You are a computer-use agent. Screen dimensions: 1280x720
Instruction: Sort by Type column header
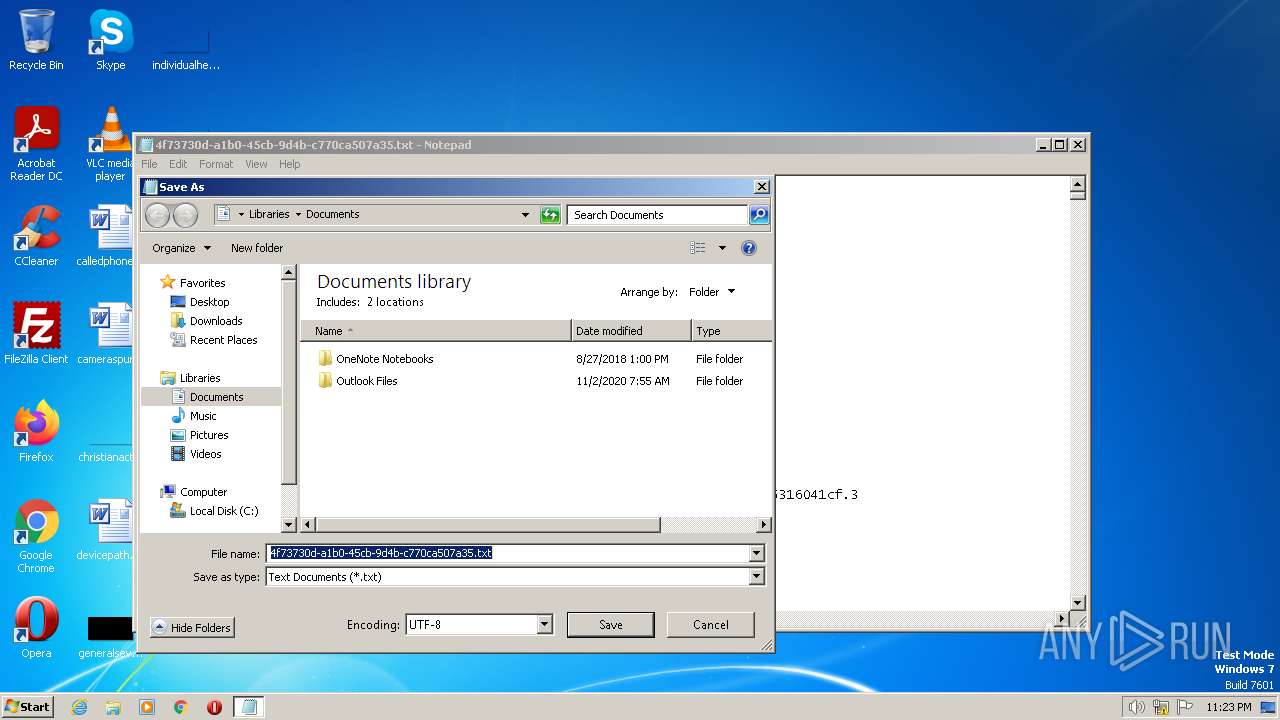click(x=731, y=331)
